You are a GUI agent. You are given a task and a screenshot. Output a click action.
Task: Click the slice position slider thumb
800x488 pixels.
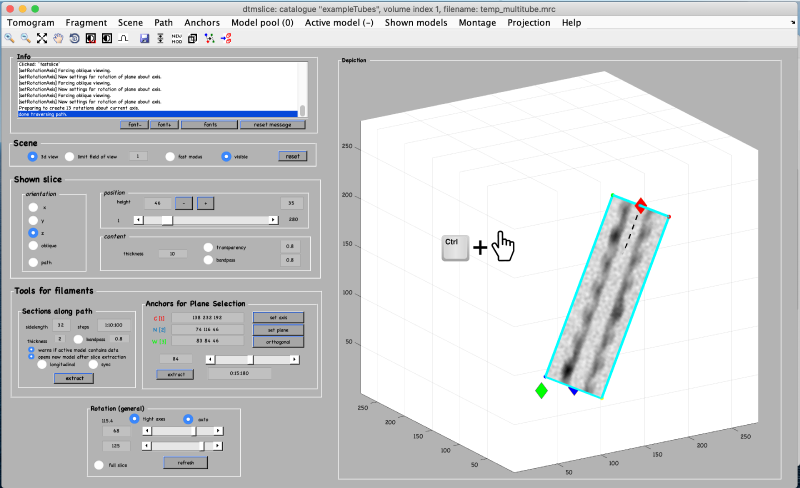click(x=167, y=220)
